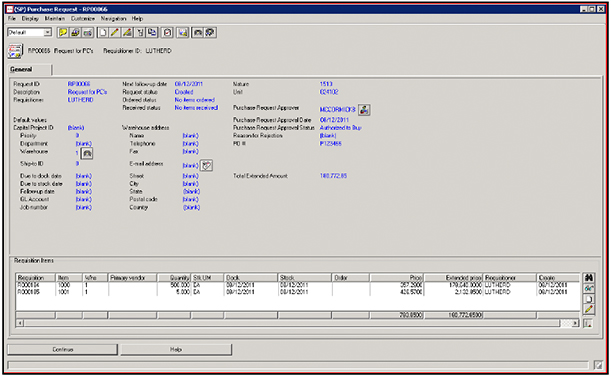Sort by the Item column header
This screenshot has height=377, width=611.
click(x=69, y=278)
